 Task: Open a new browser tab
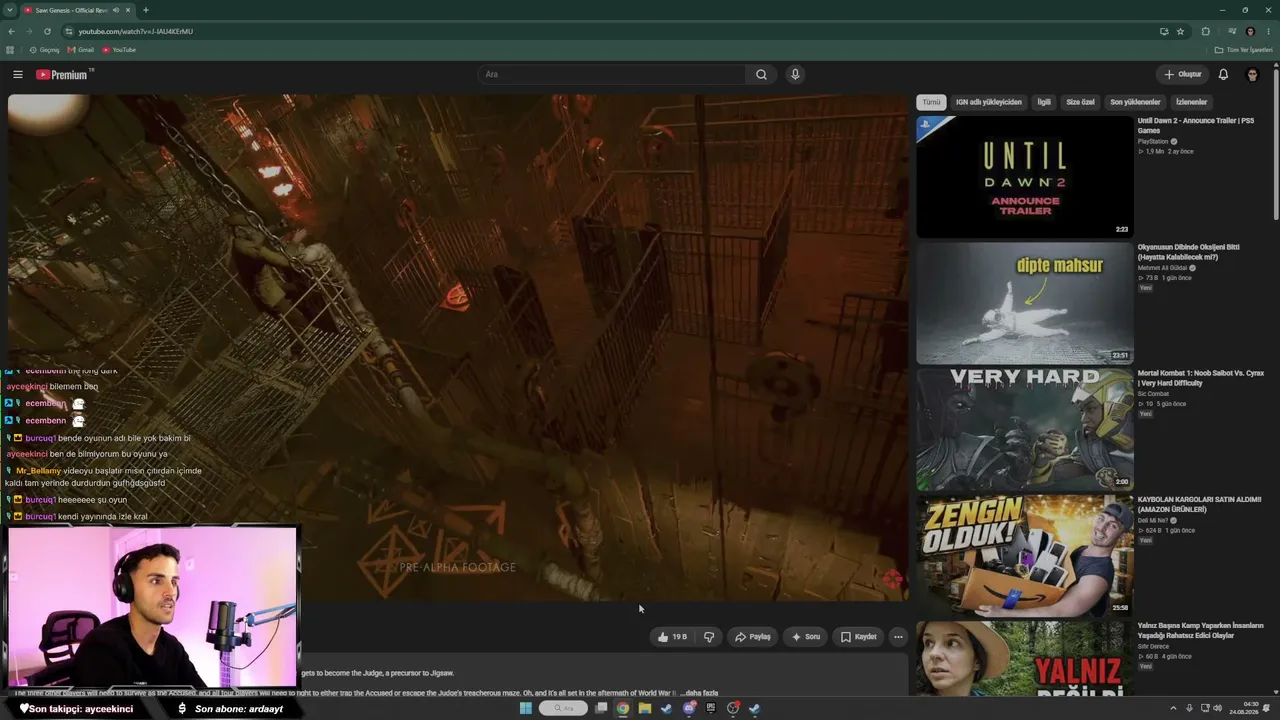pos(146,10)
